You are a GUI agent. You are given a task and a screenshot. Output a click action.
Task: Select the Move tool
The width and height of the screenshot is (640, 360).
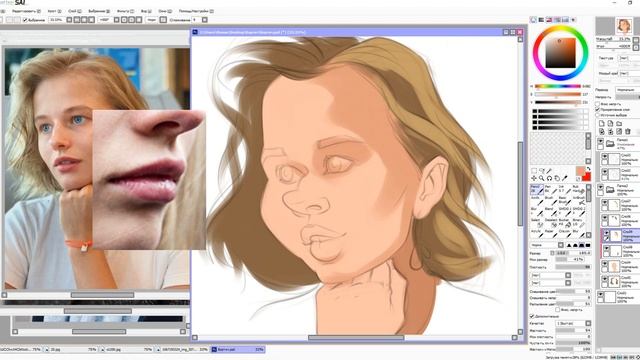(534, 178)
